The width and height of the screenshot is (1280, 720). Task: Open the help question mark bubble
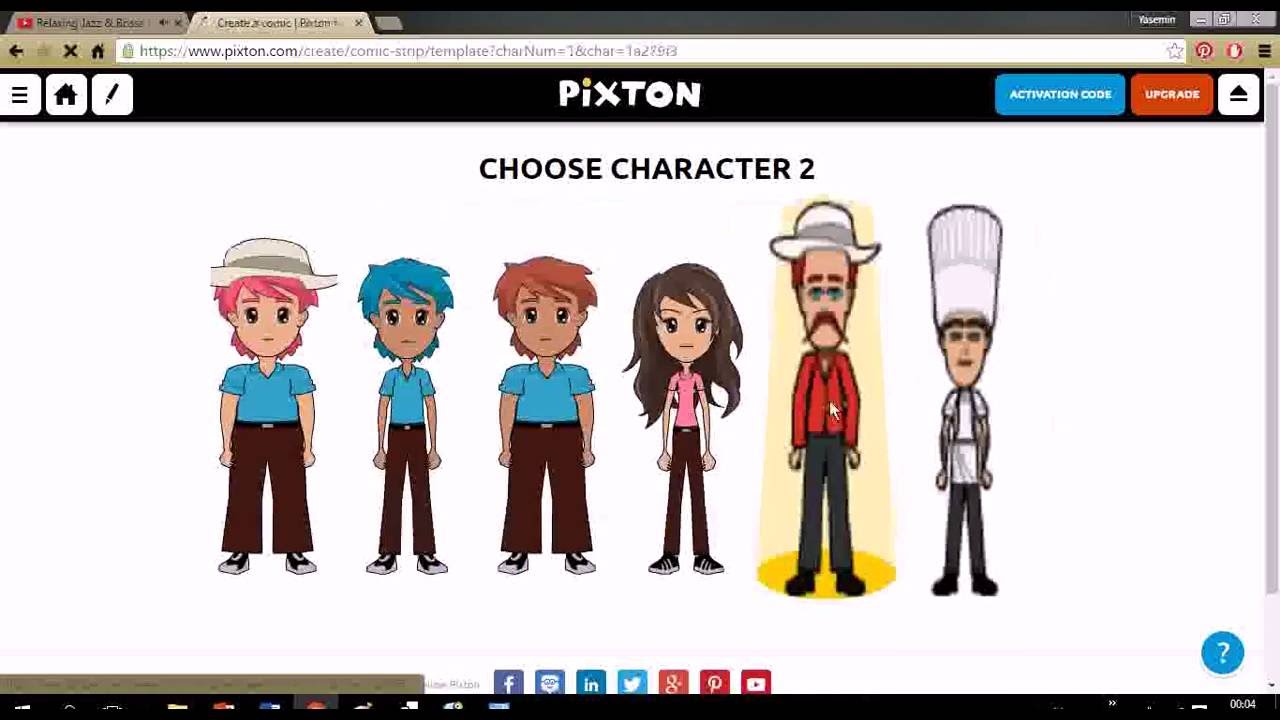(x=1222, y=653)
